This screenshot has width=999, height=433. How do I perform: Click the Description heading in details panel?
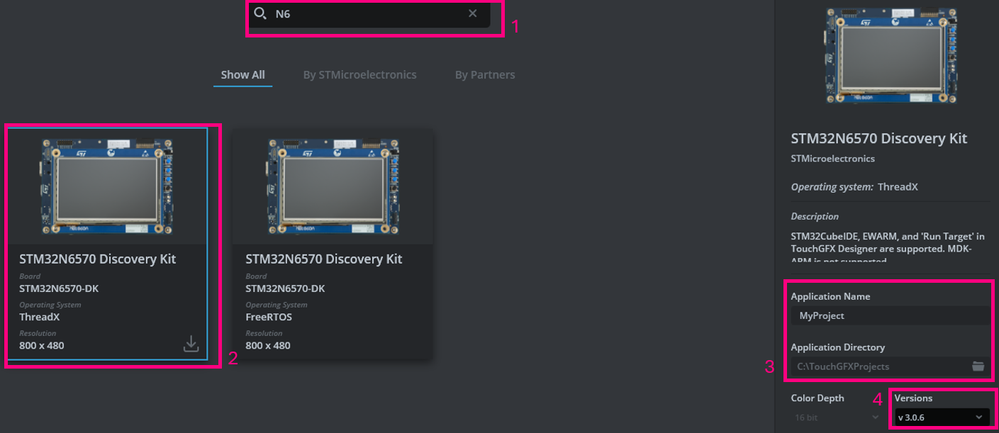point(815,216)
